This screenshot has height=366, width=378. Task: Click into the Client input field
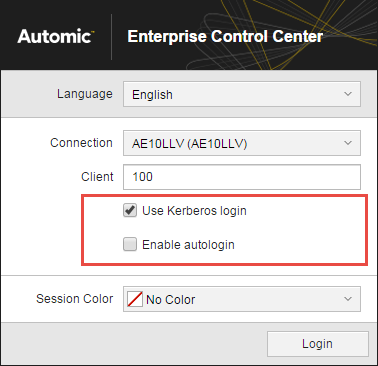242,177
